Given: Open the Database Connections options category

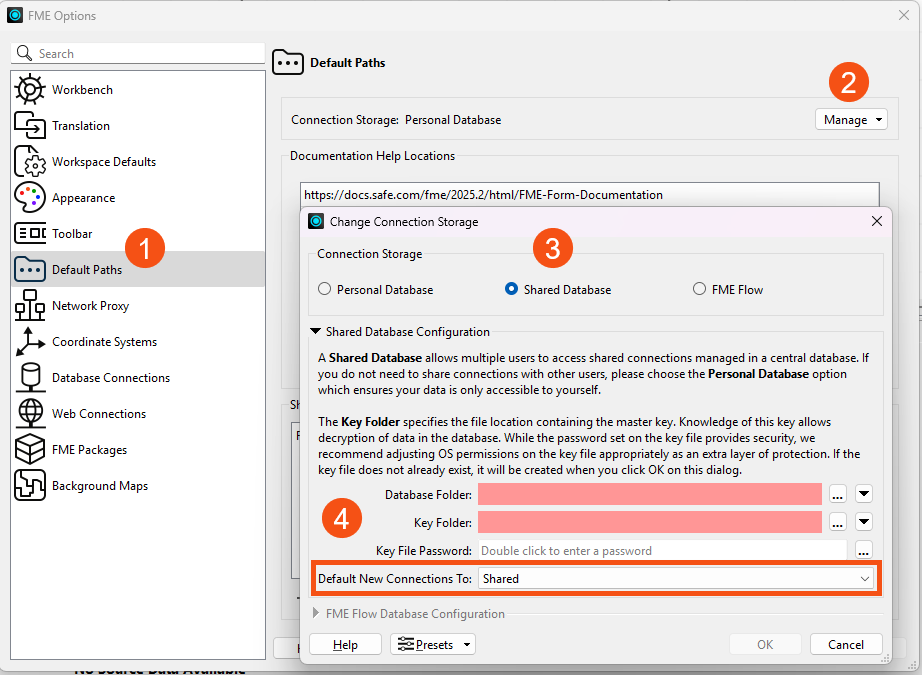Looking at the screenshot, I should coord(138,377).
